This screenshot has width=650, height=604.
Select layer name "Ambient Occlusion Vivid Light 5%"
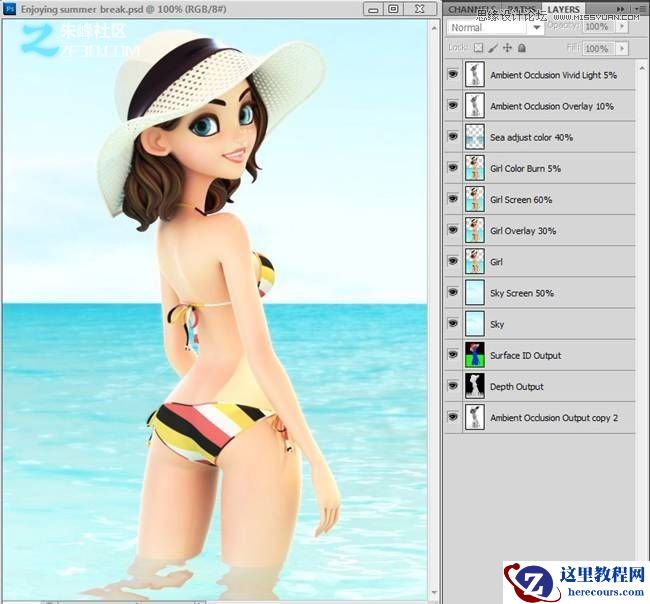(553, 75)
